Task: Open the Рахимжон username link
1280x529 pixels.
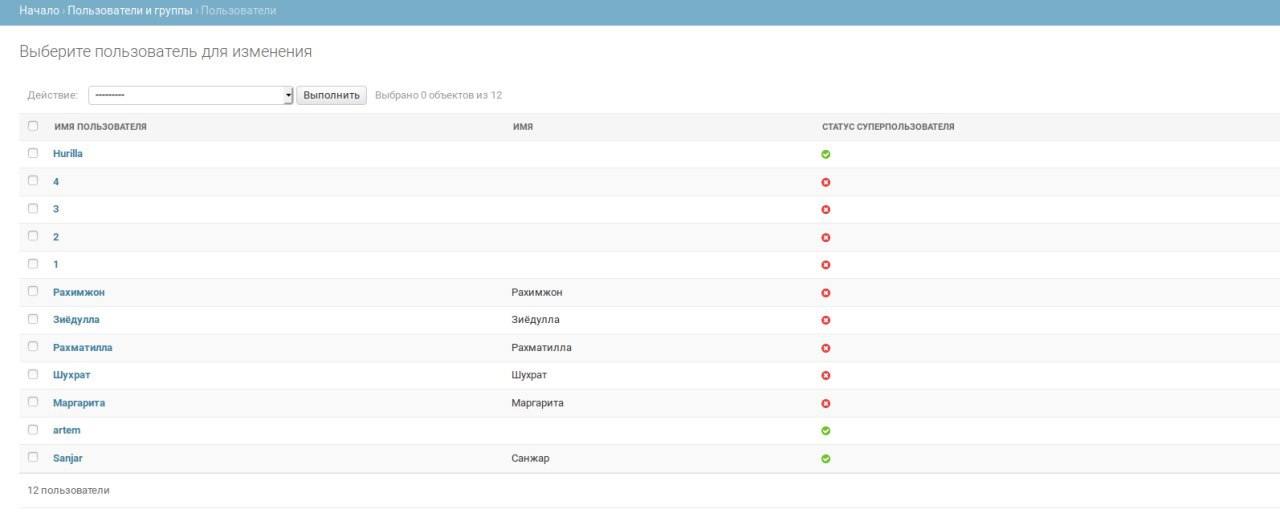Action: [79, 292]
